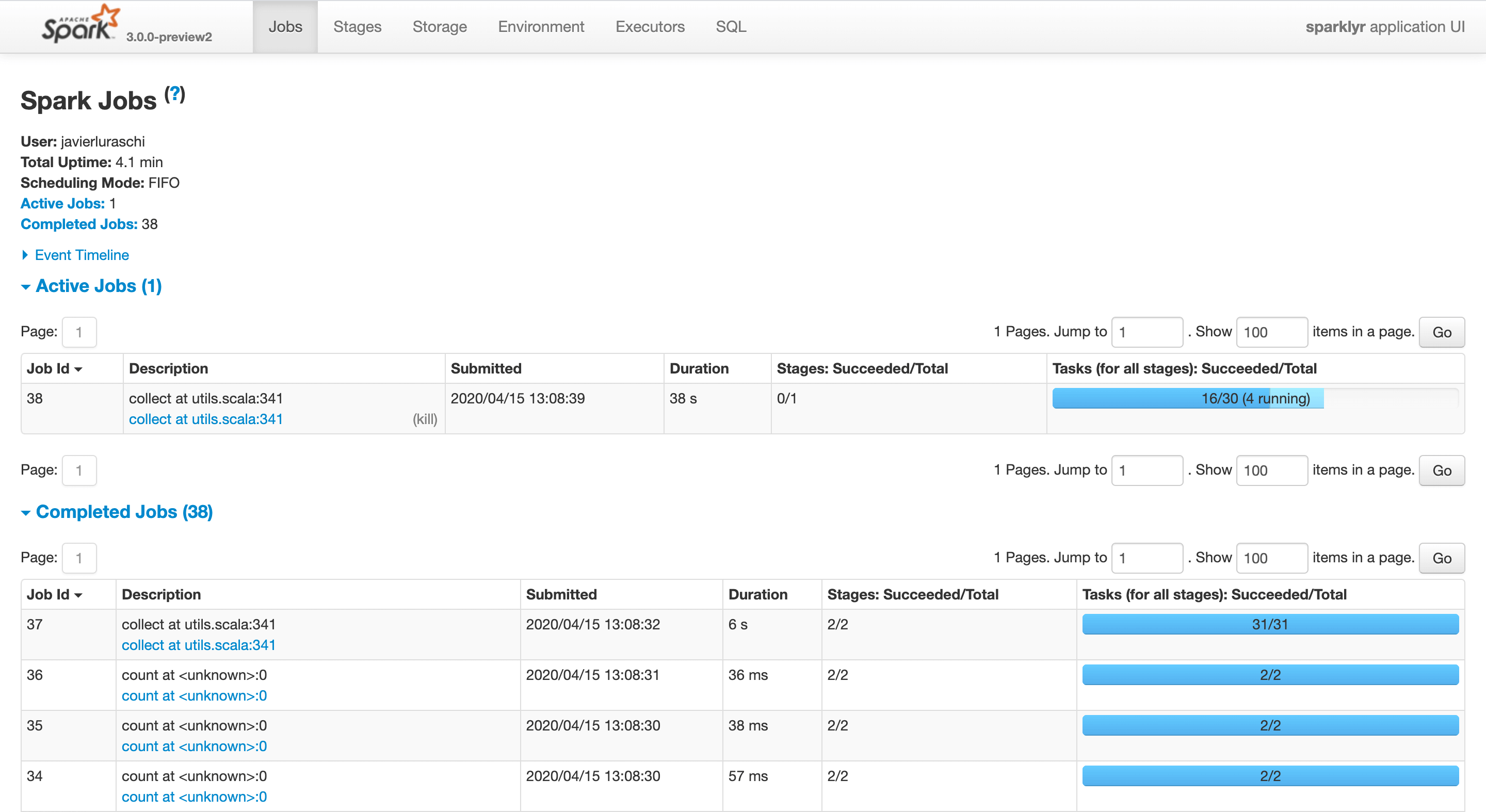
Task: Click the Active Jobs count link
Action: tap(62, 203)
